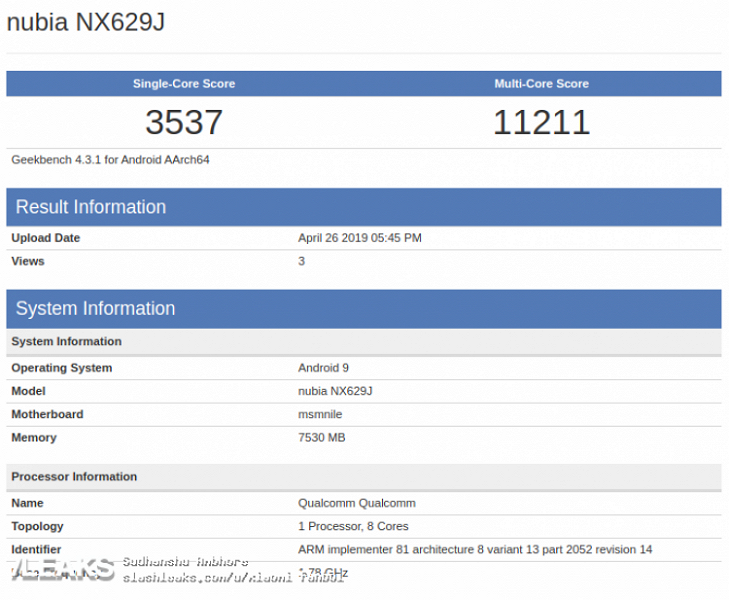Click the Processor Information subheader
Image resolution: width=729 pixels, height=600 pixels.
coord(364,477)
